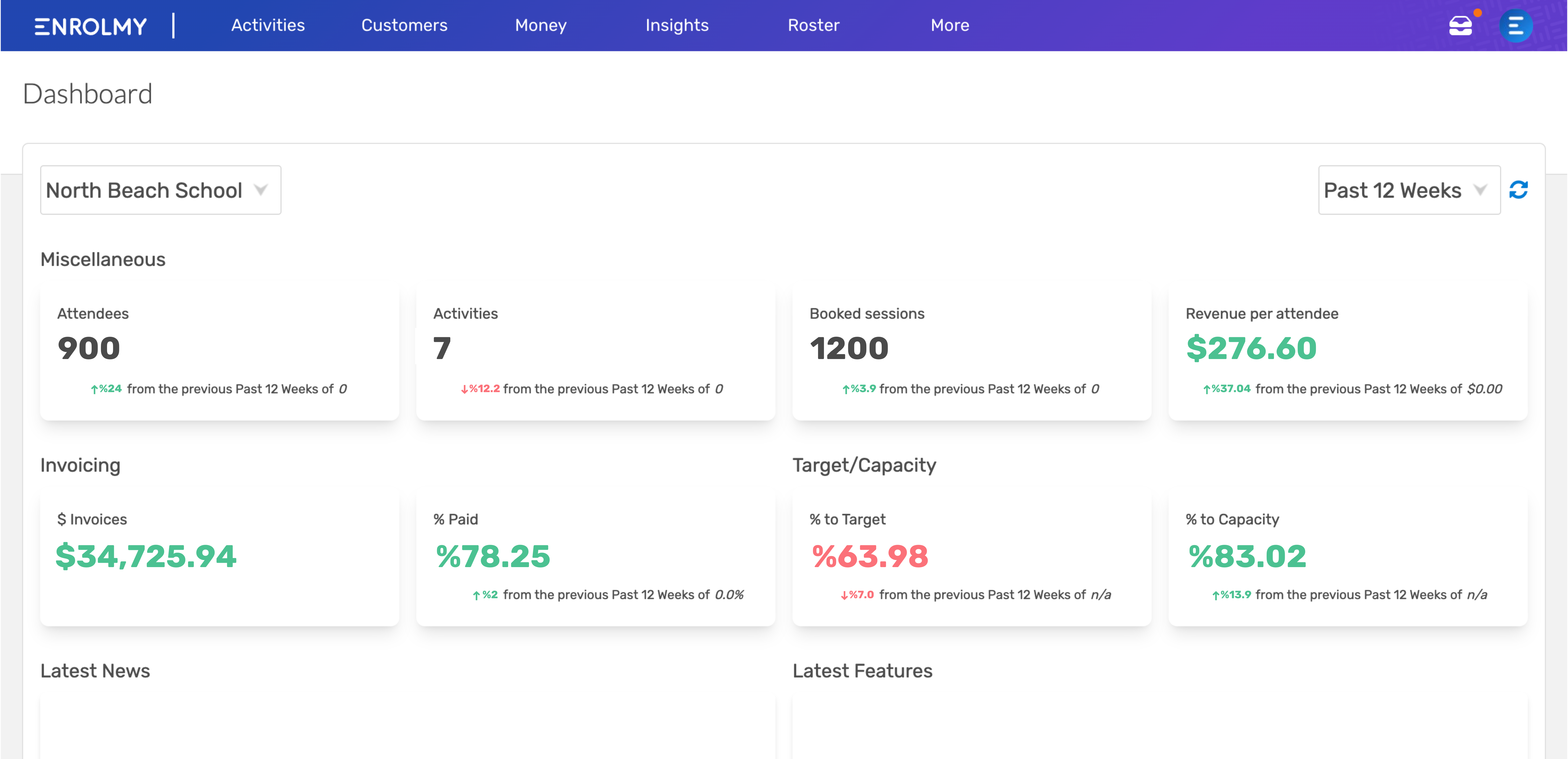Click the % to Capacity value %83.02
This screenshot has width=1568, height=759.
point(1248,556)
